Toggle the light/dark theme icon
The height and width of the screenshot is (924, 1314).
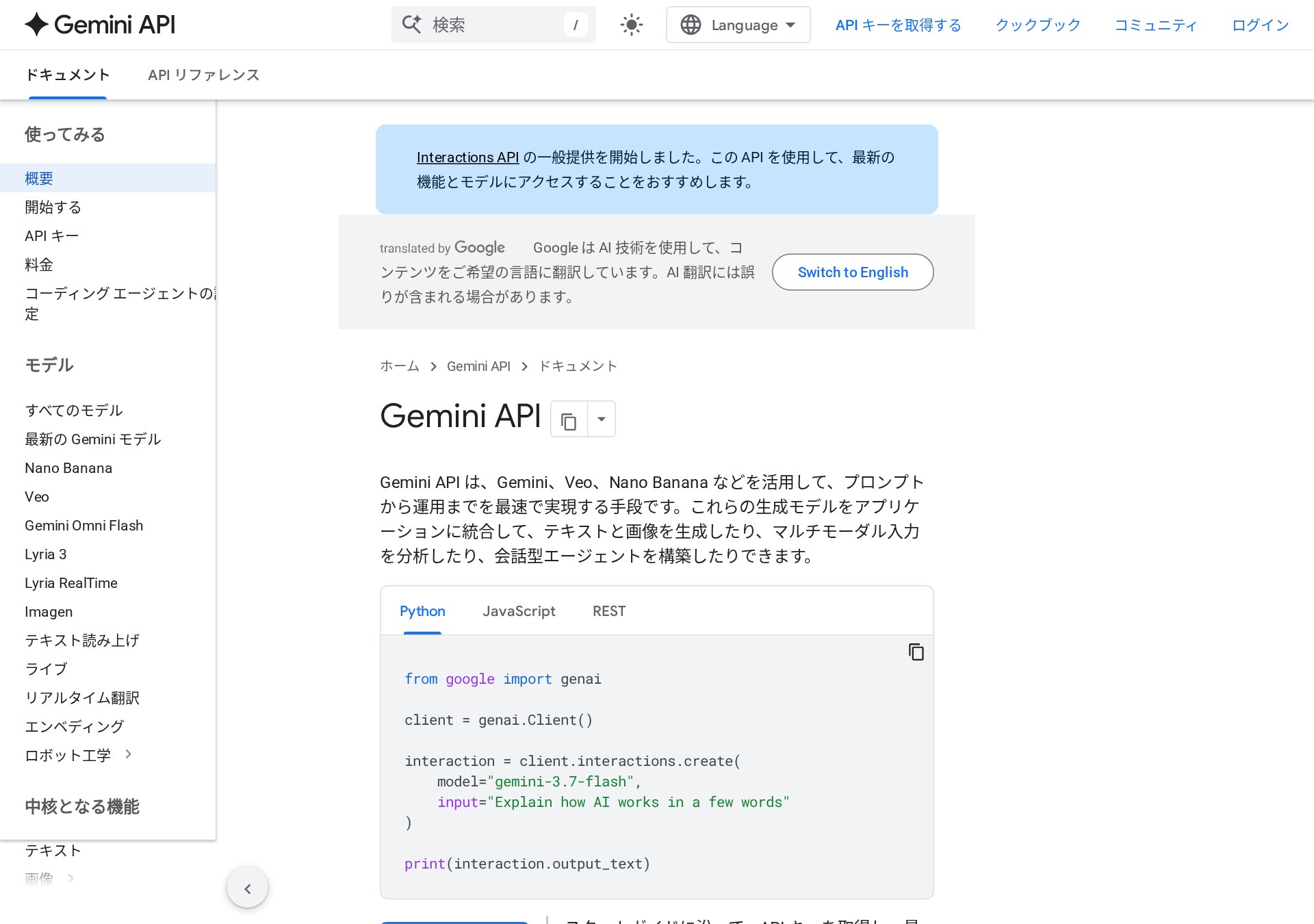[631, 25]
